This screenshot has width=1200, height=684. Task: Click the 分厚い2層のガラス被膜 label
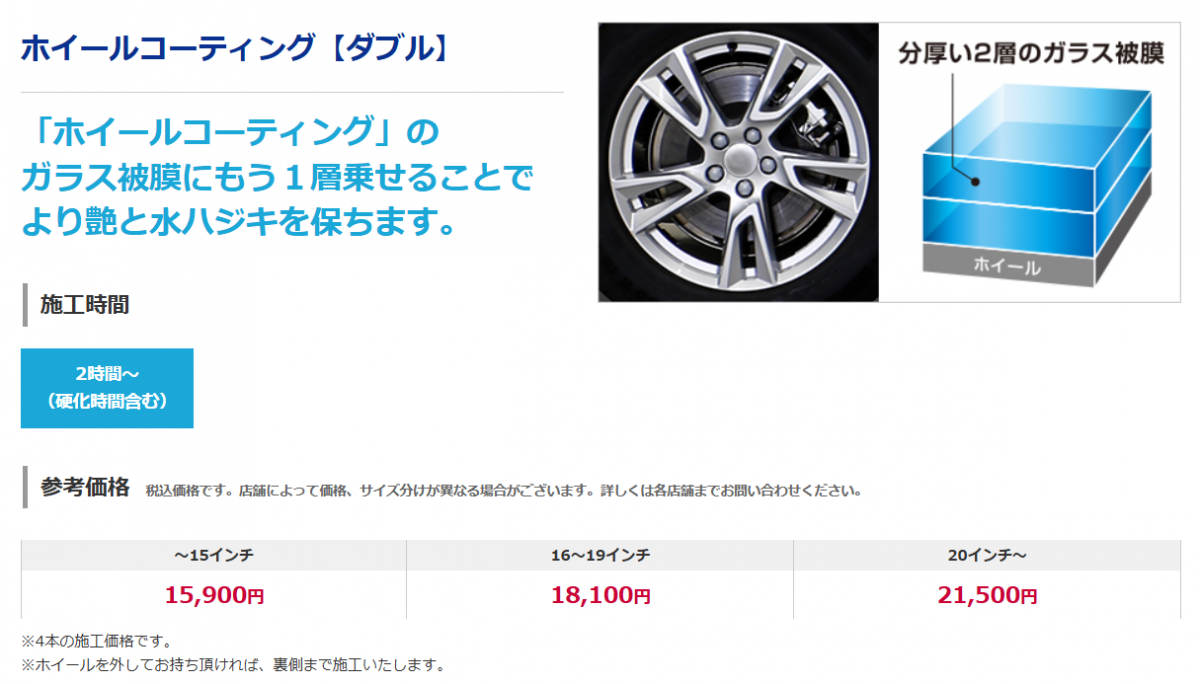click(1031, 54)
